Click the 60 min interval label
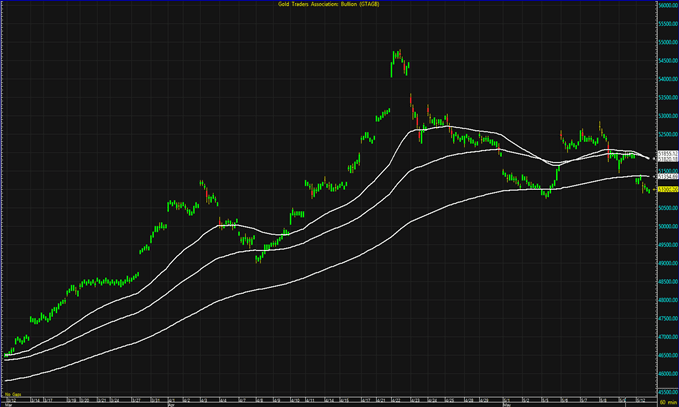 [x=665, y=402]
